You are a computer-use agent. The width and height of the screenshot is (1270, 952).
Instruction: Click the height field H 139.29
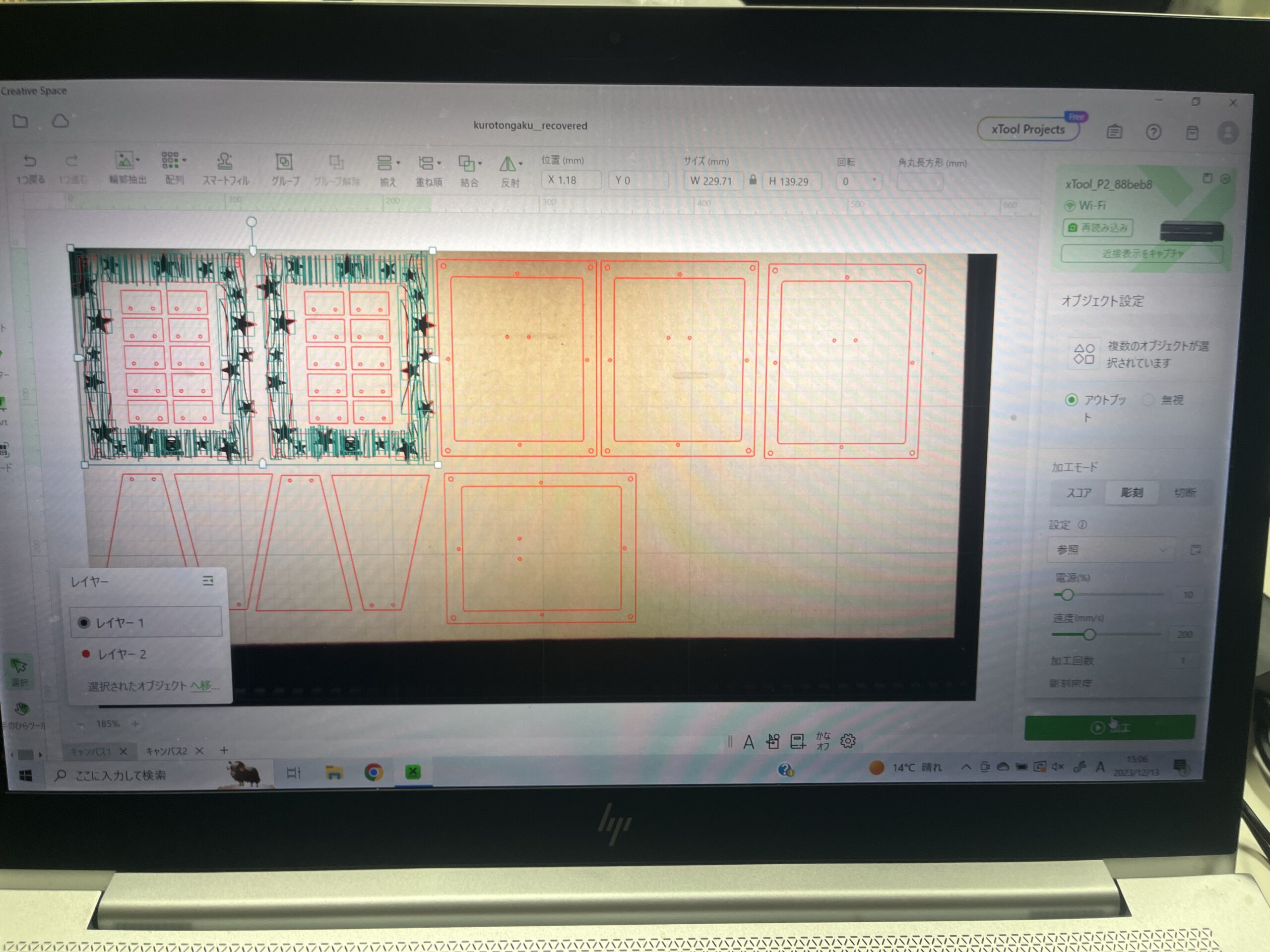[x=791, y=181]
